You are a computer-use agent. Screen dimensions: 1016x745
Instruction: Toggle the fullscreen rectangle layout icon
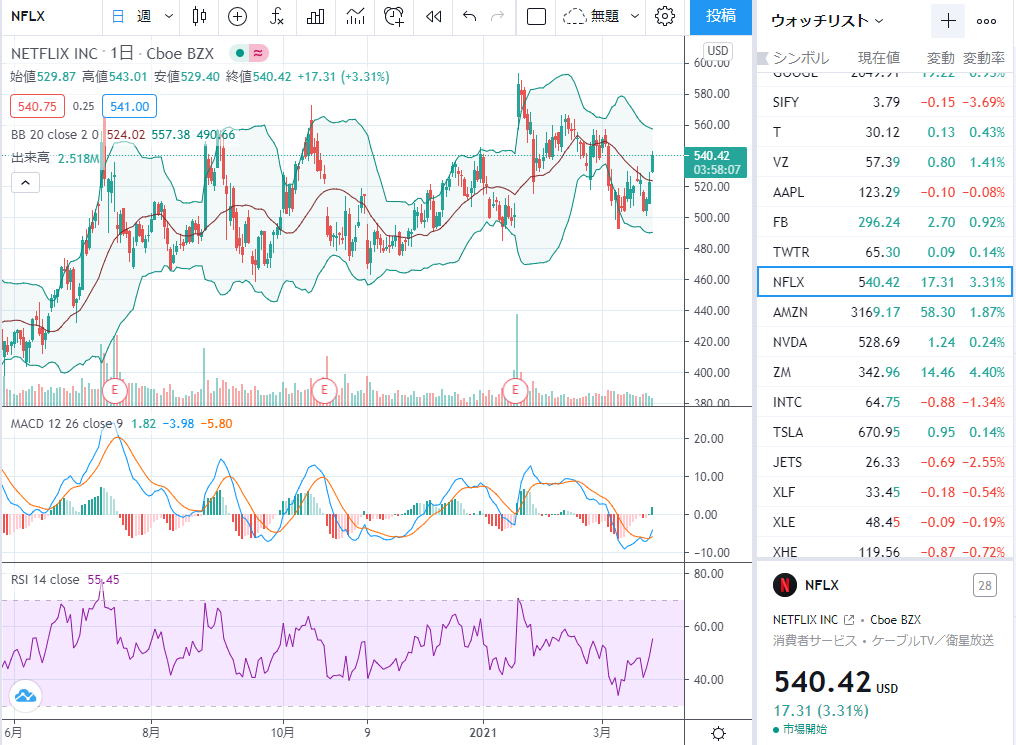pyautogui.click(x=537, y=16)
